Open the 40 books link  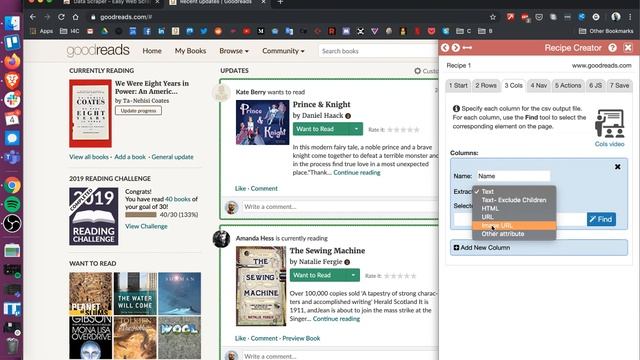(178, 199)
